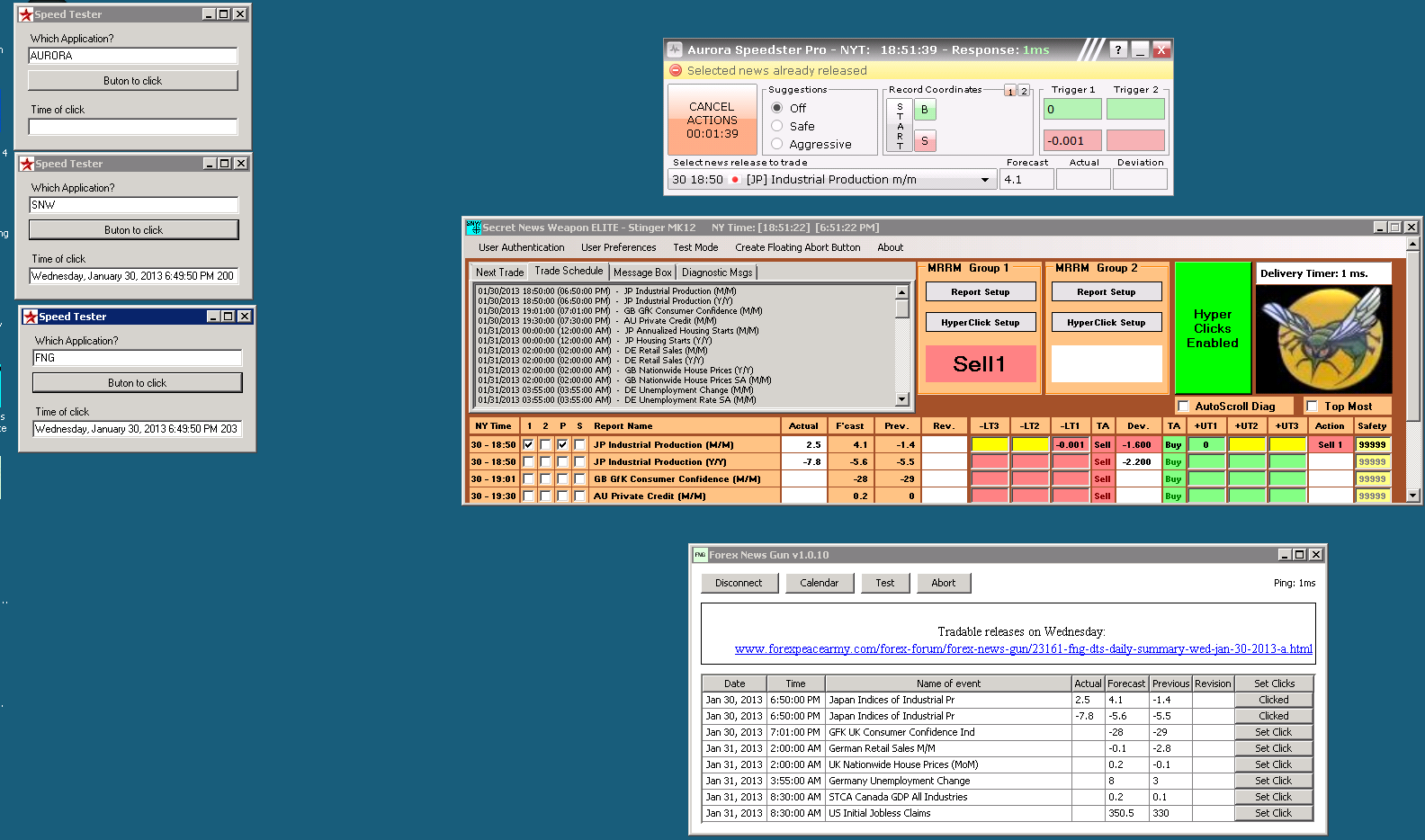The width and height of the screenshot is (1425, 840).
Task: Uncheck column P for JP Industrial Production (M/M)
Action: (562, 444)
